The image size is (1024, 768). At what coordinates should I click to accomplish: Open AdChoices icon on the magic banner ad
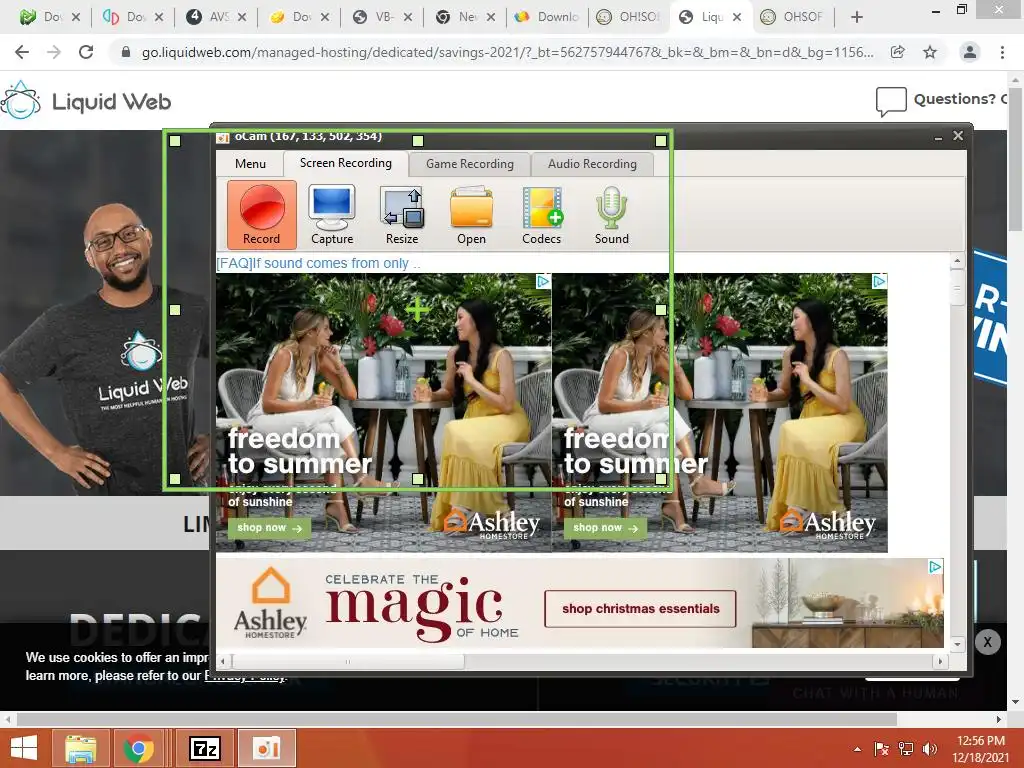(x=935, y=566)
